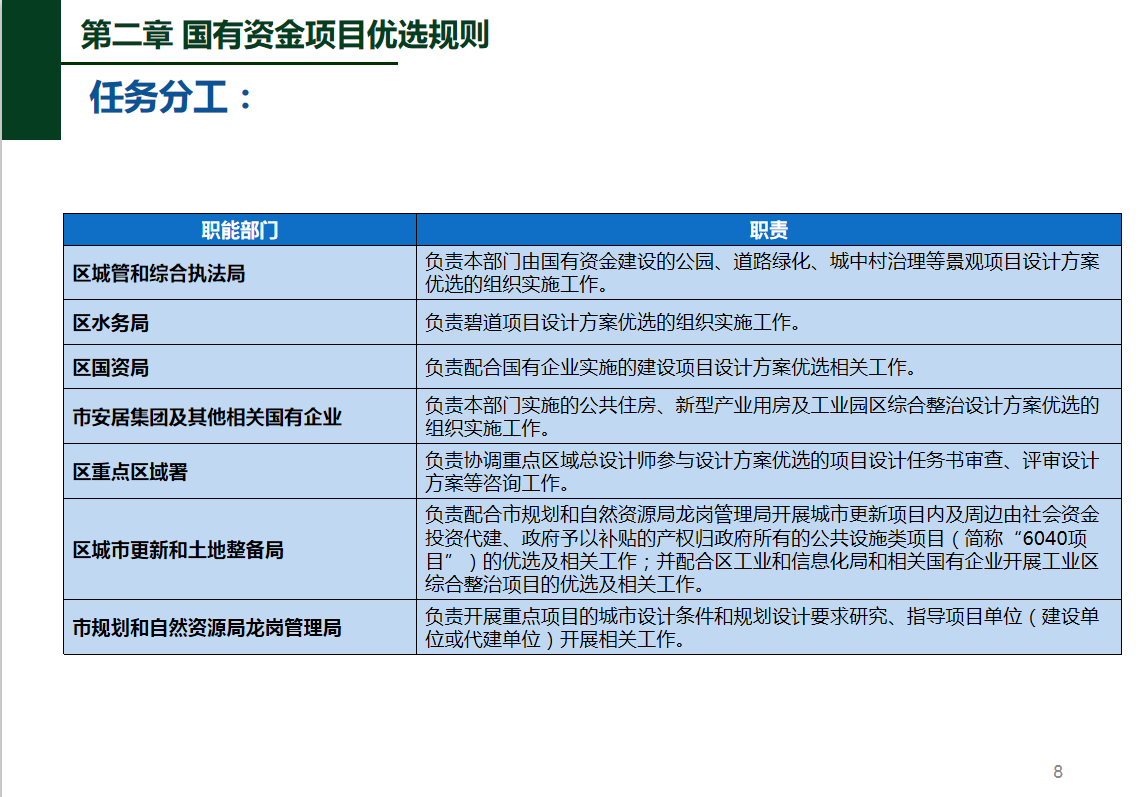Click the 重点区域总设计师 duty description
This screenshot has width=1147, height=797.
761,471
